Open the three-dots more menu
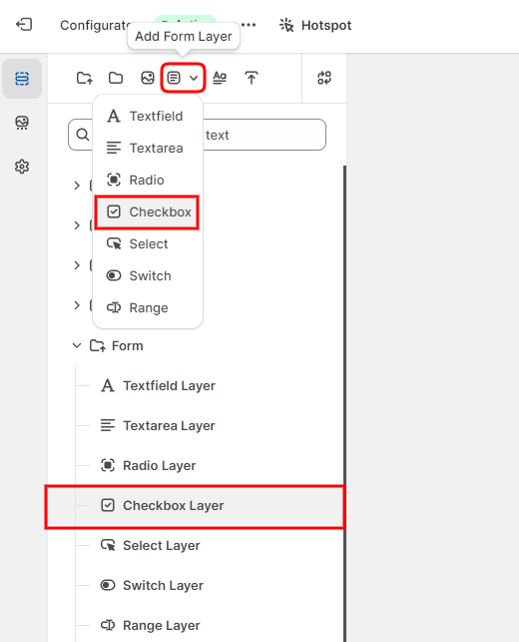519x642 pixels. pyautogui.click(x=248, y=25)
